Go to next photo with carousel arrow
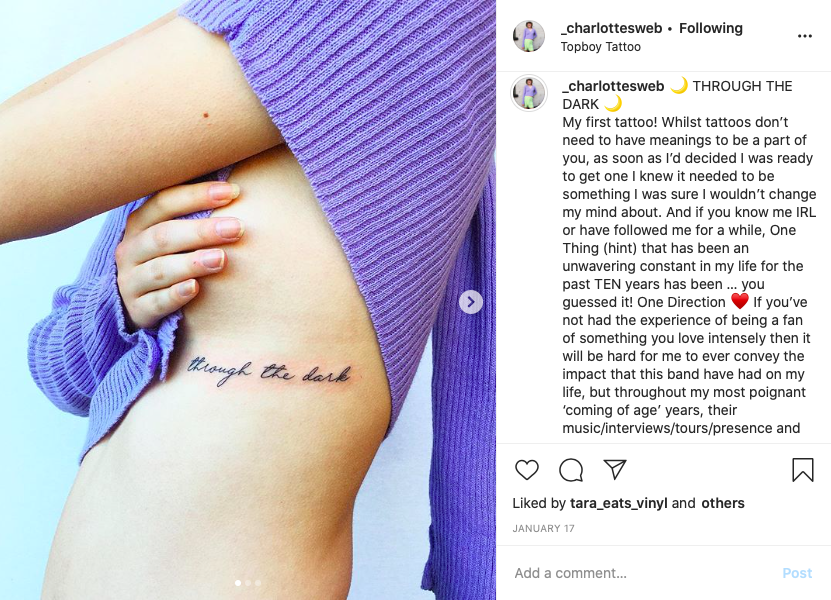The height and width of the screenshot is (600, 831). pos(471,302)
